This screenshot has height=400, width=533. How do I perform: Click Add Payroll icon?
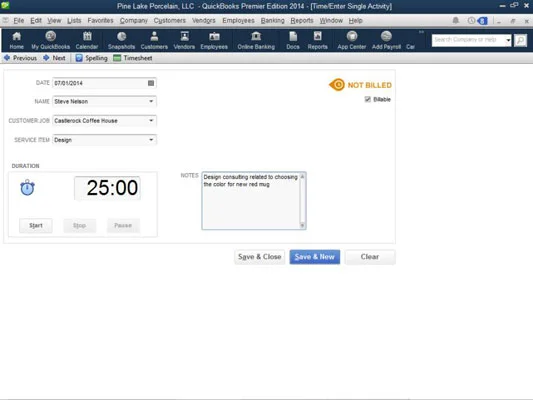click(386, 40)
